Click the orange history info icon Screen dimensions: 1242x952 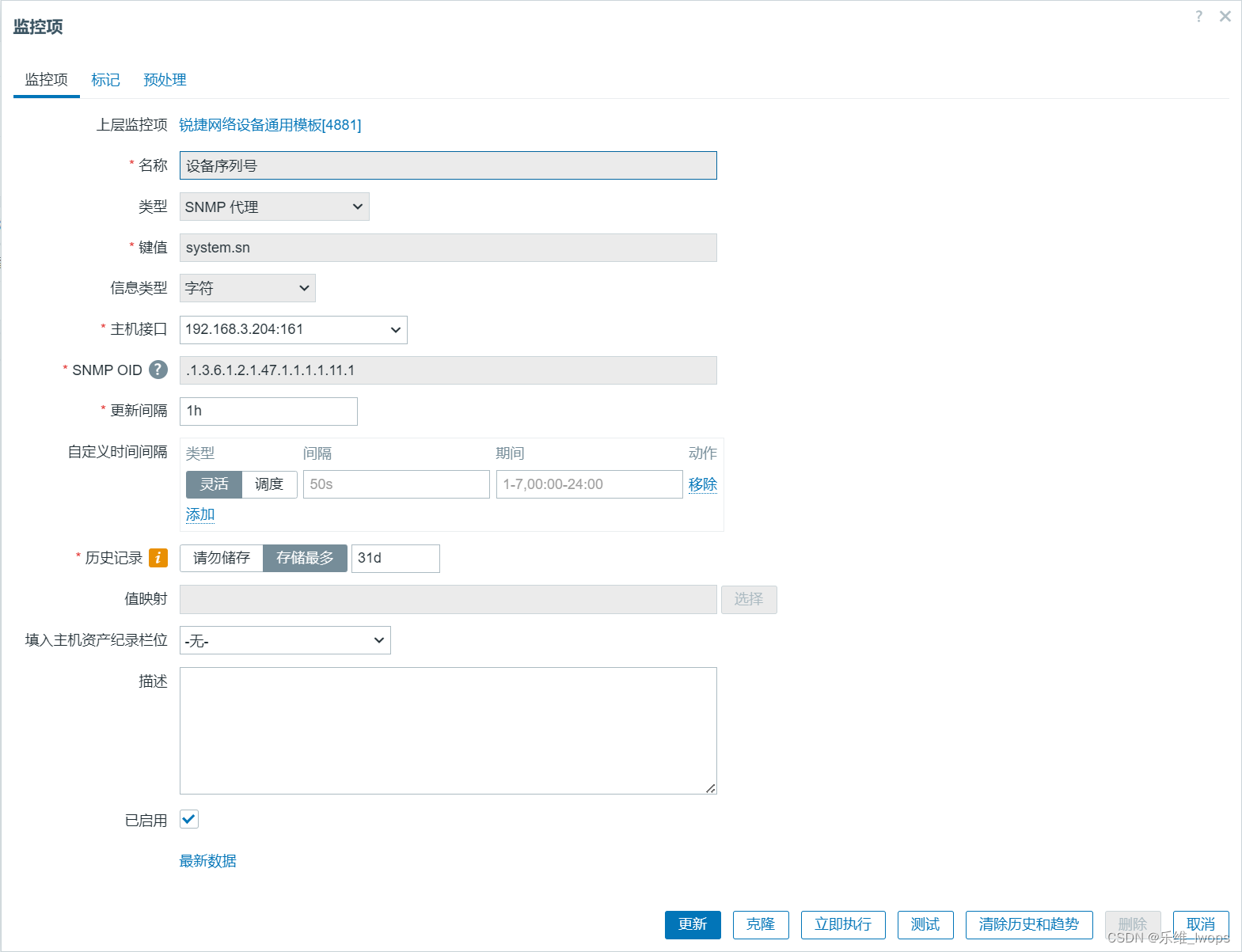[x=158, y=558]
